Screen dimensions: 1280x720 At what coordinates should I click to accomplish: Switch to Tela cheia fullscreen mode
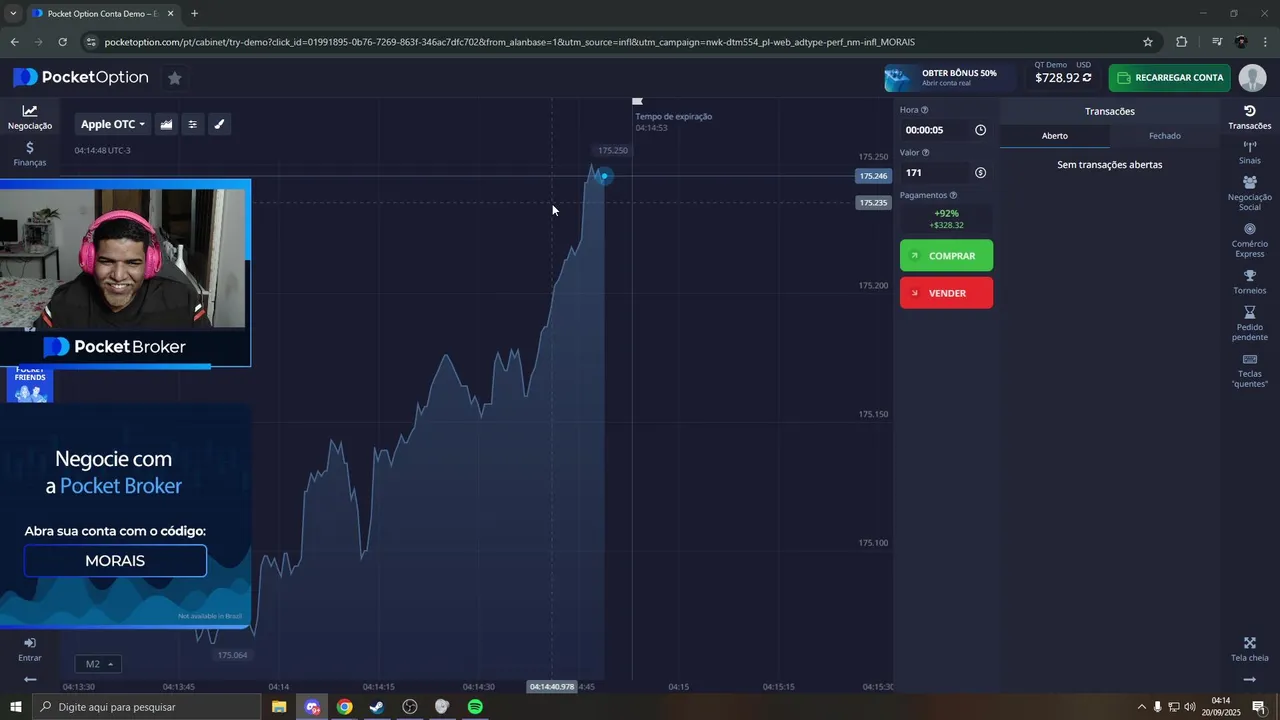coord(1250,650)
